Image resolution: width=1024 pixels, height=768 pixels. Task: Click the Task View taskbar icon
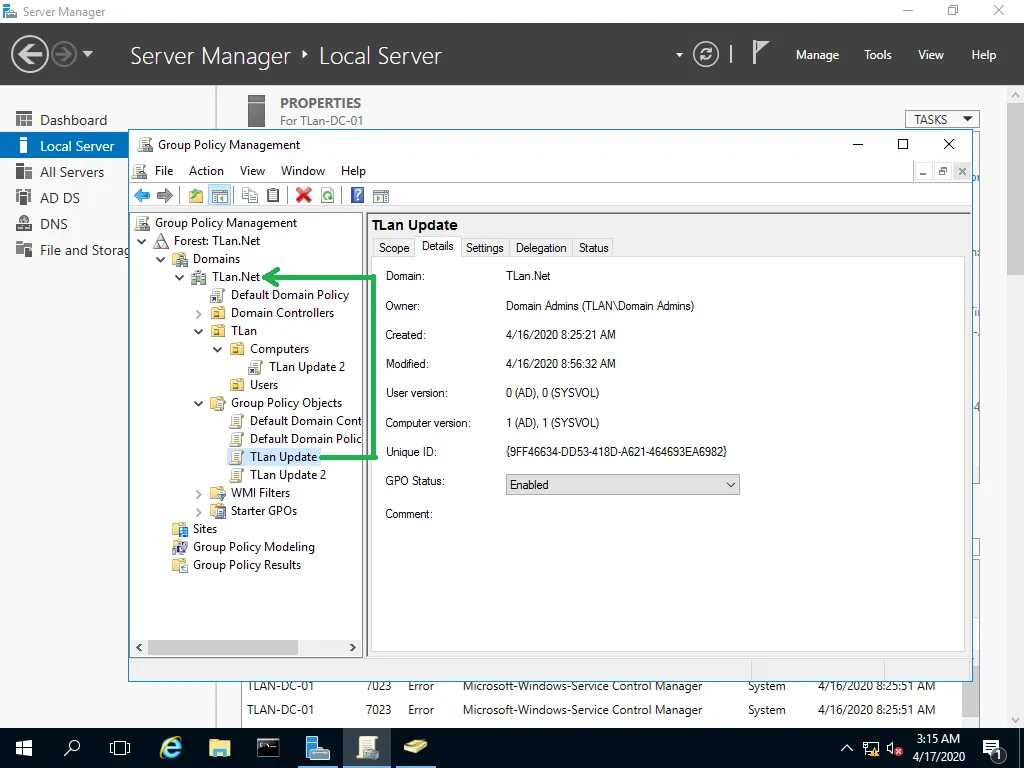120,747
